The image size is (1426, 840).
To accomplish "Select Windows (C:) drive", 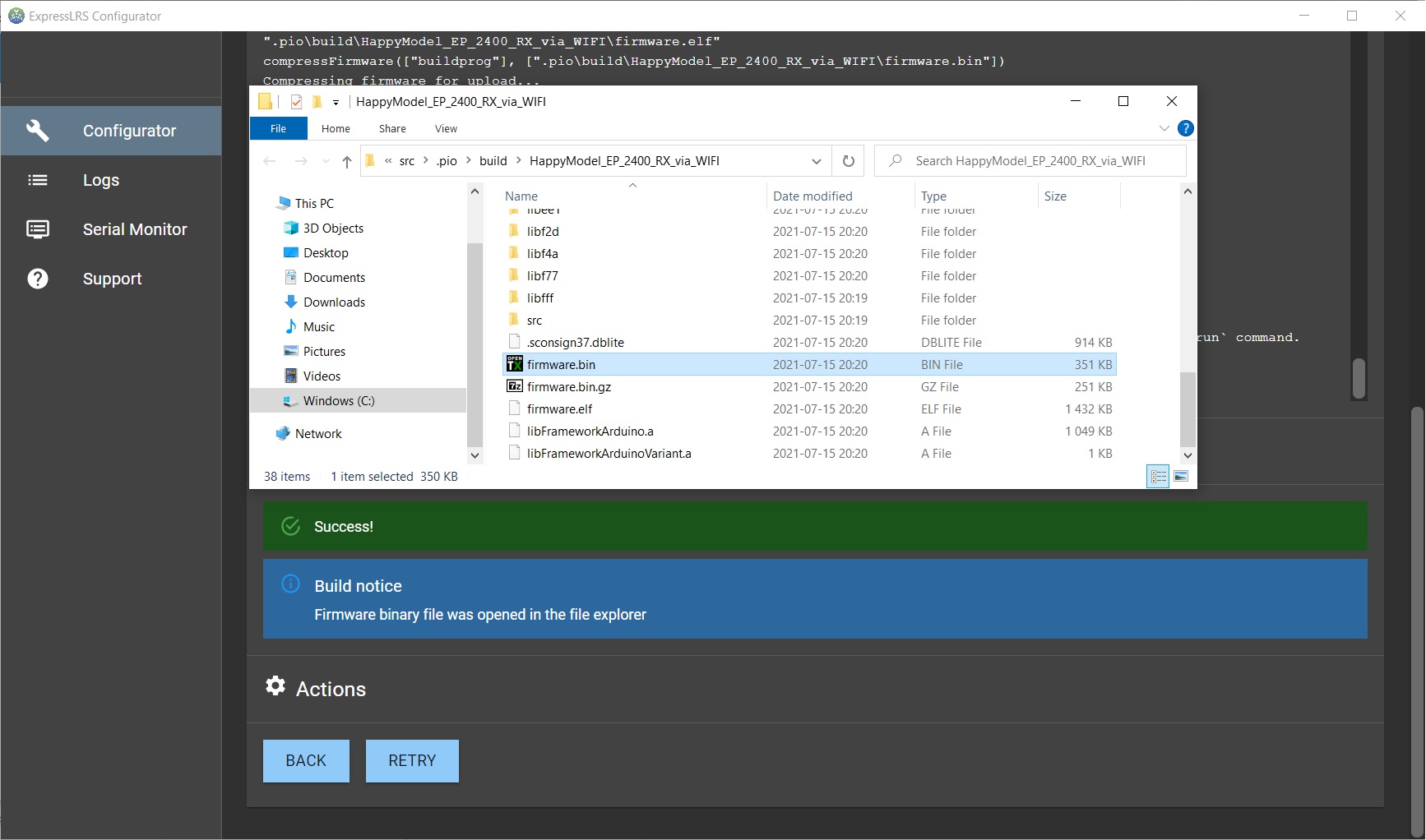I will [x=358, y=400].
